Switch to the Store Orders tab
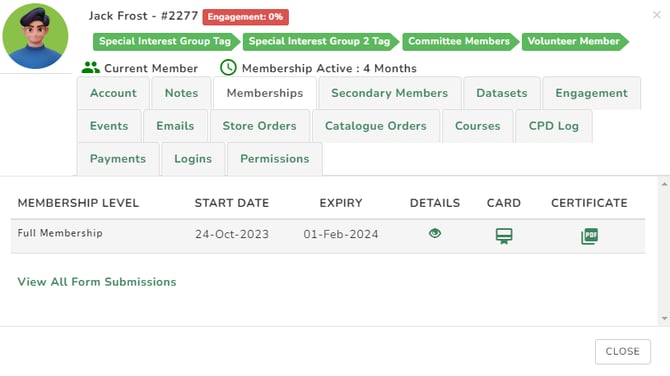670x376 pixels. tap(259, 126)
